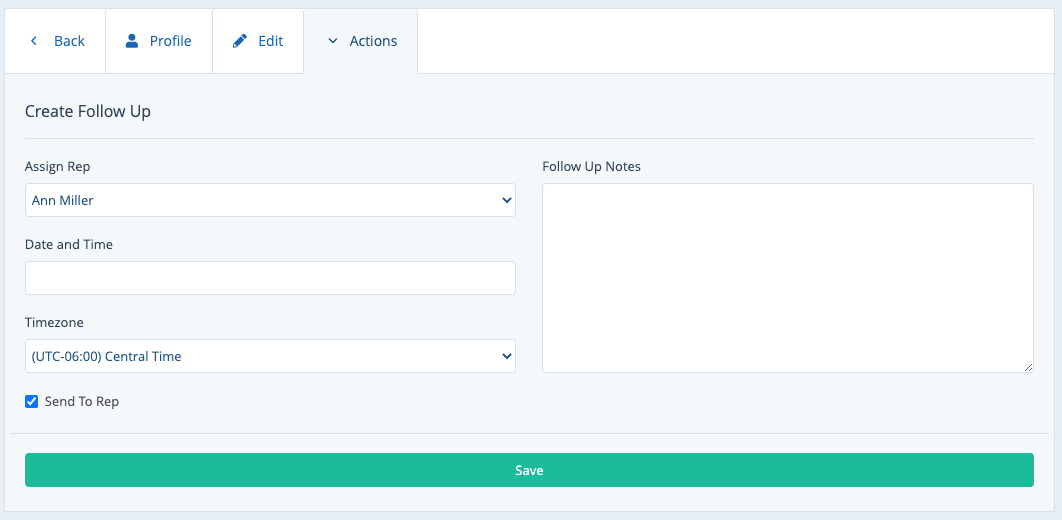Click the arrow on the Timezone select
This screenshot has width=1062, height=520.
504,356
